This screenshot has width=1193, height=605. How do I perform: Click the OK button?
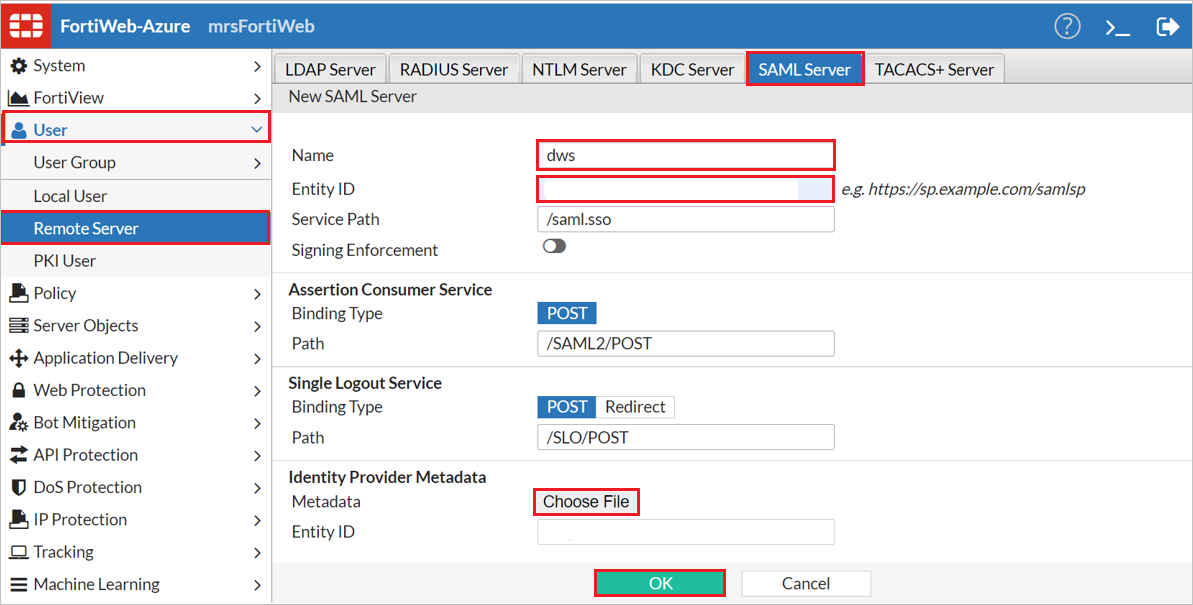point(660,584)
